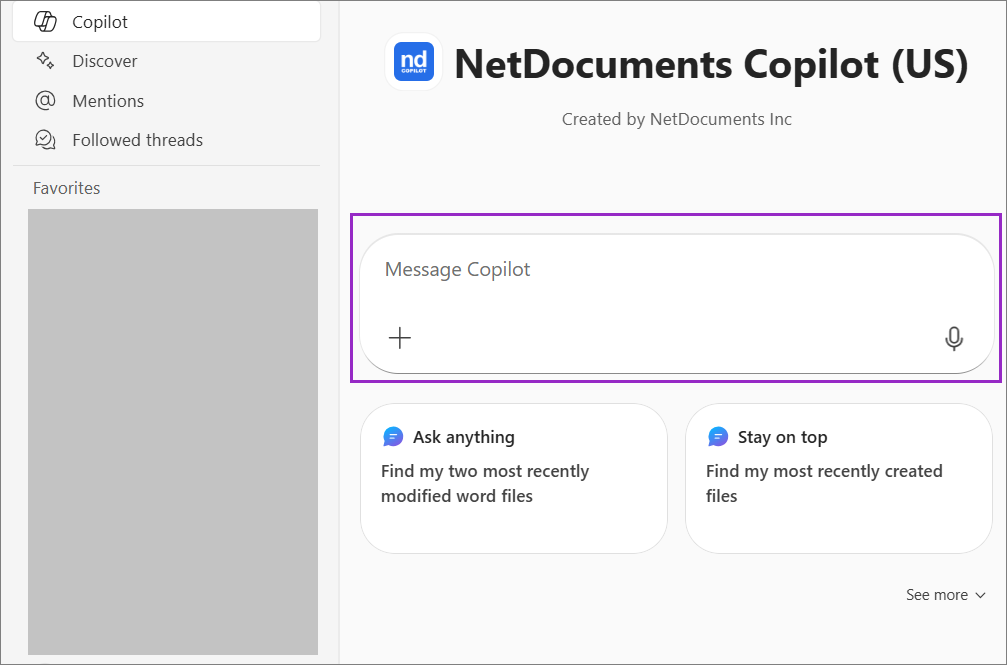The height and width of the screenshot is (665, 1007).
Task: Select the Copilot icon in the sidebar
Action: (x=45, y=21)
